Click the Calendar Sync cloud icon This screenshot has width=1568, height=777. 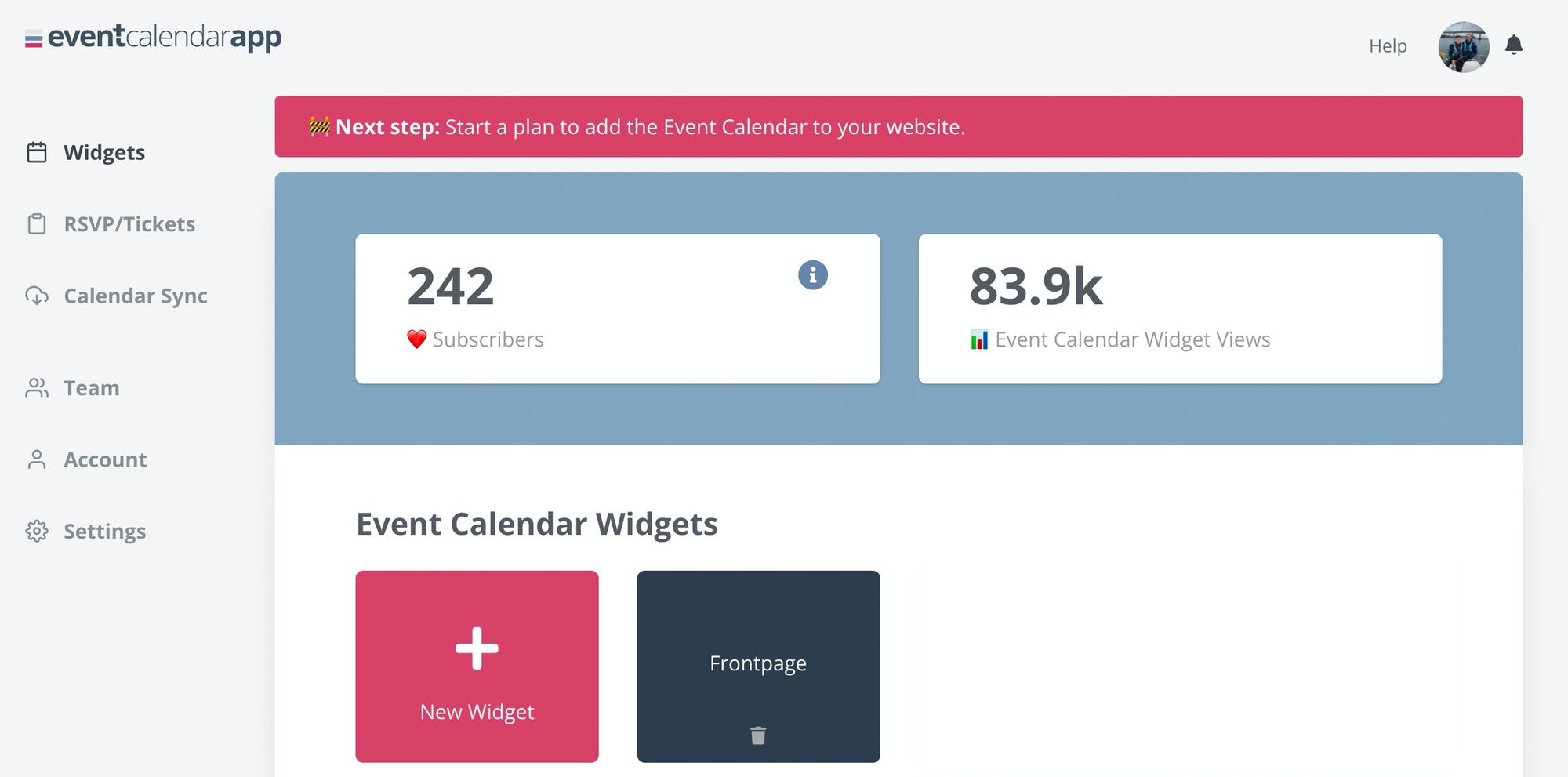pyautogui.click(x=37, y=296)
